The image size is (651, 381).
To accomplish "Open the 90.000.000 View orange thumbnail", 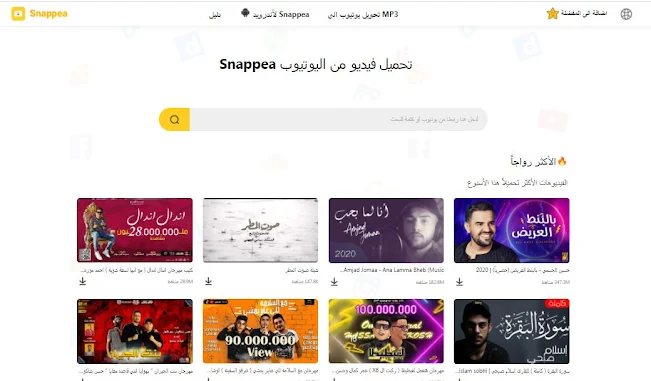I will [260, 331].
